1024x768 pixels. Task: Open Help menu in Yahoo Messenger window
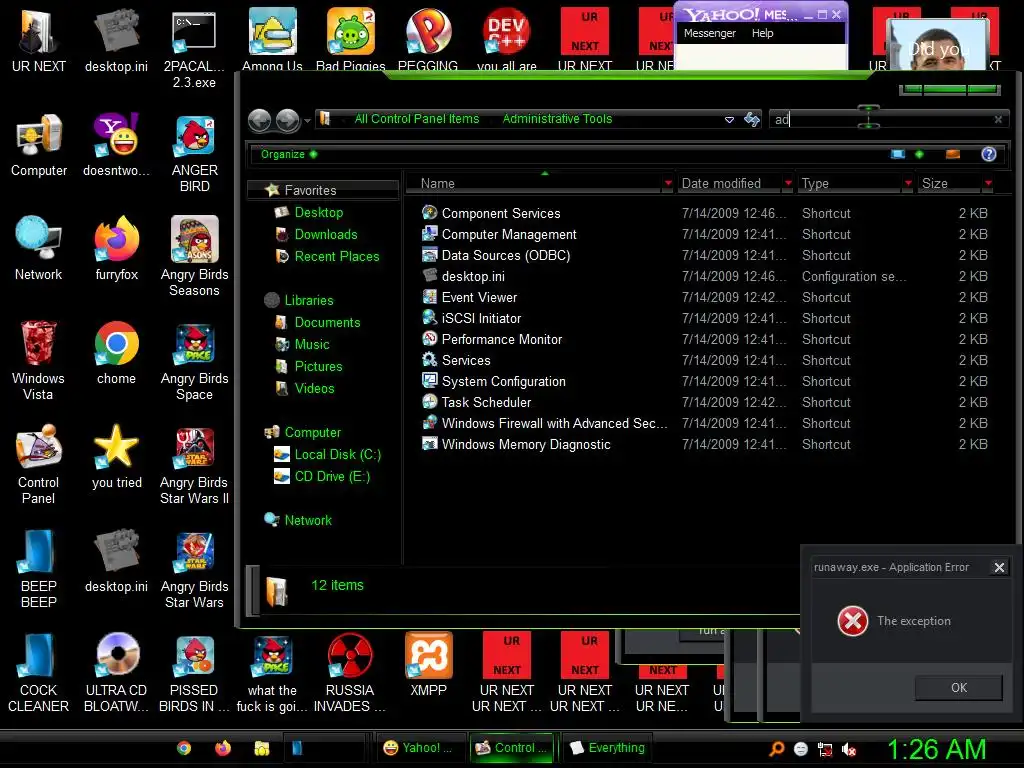(762, 33)
